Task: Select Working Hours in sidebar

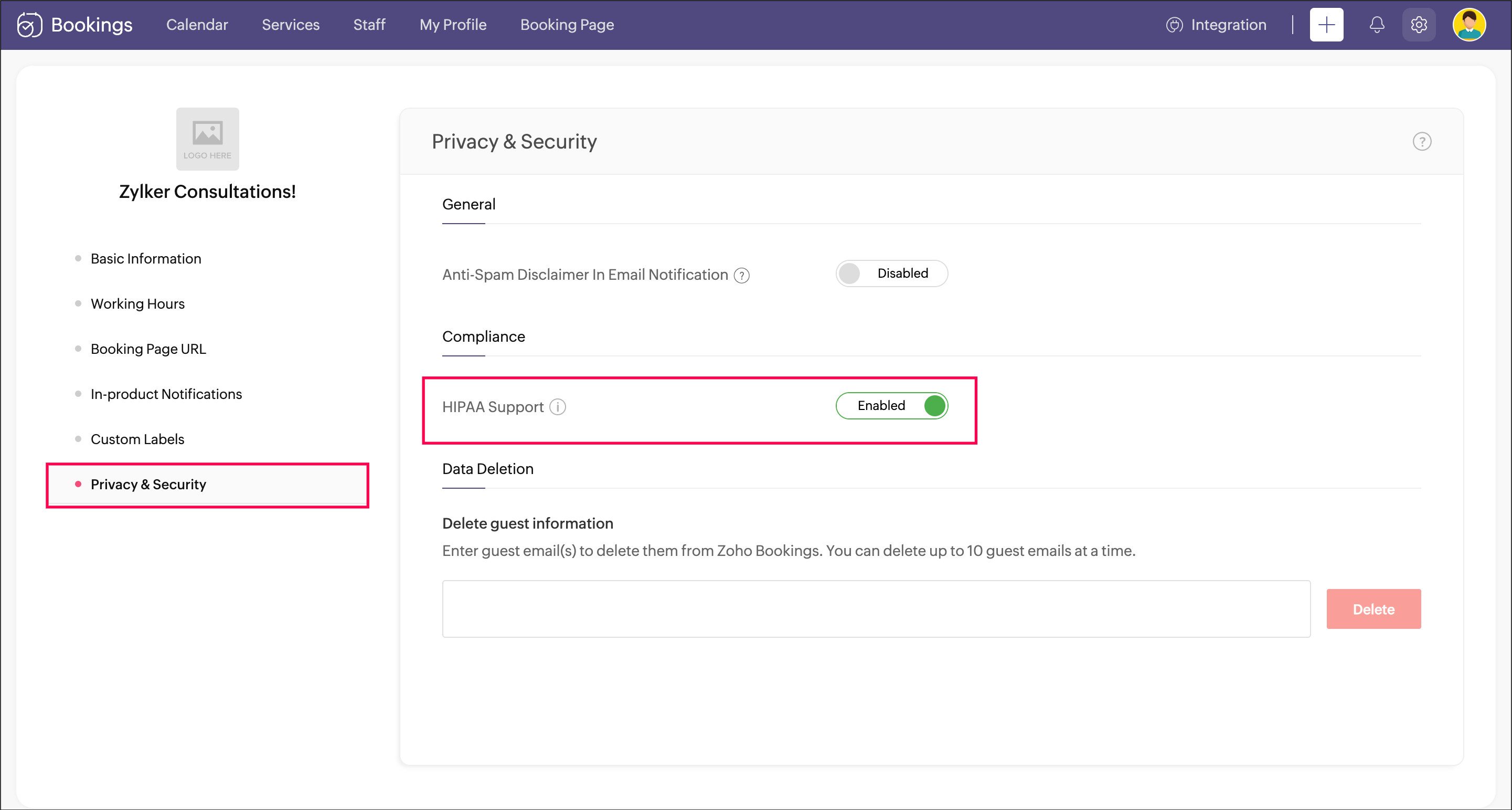Action: [x=137, y=303]
